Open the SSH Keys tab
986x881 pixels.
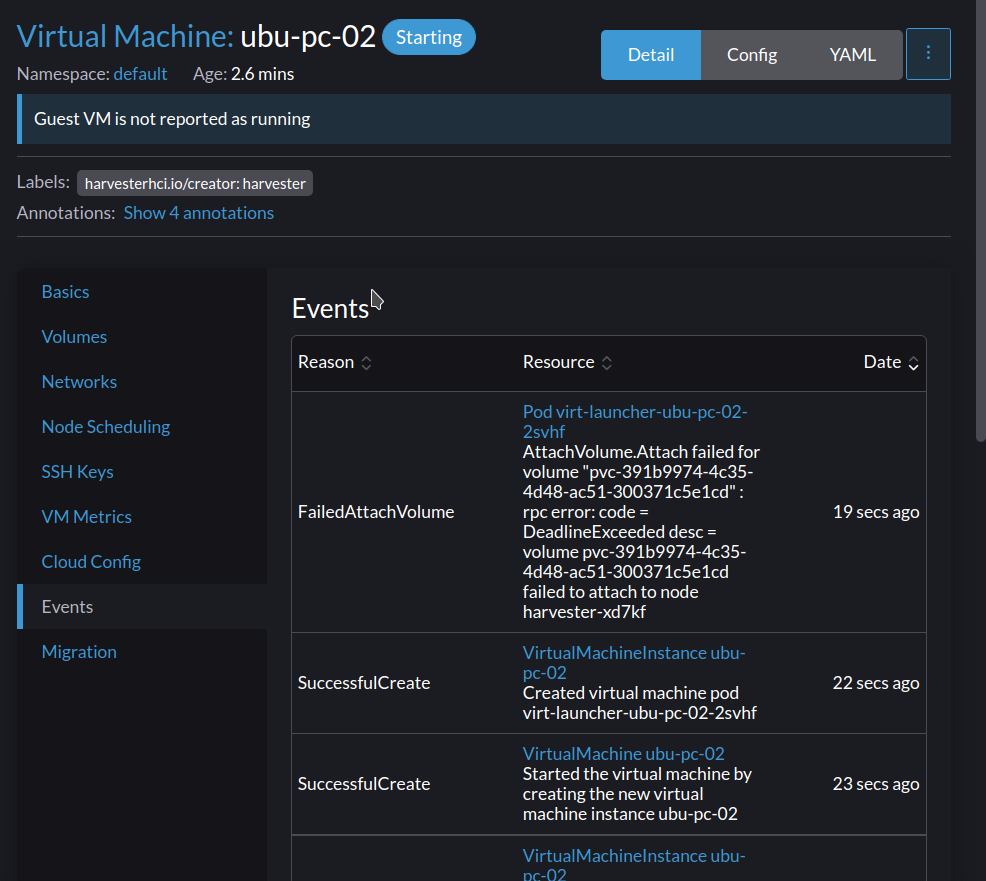[x=77, y=472]
